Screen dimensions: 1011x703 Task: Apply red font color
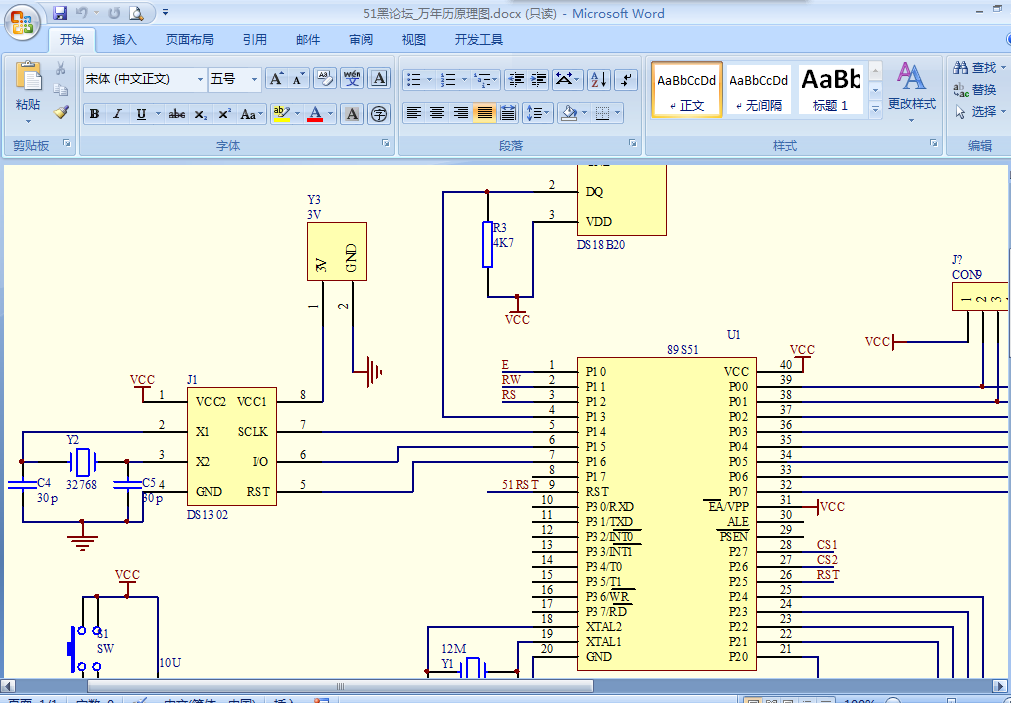coord(315,114)
